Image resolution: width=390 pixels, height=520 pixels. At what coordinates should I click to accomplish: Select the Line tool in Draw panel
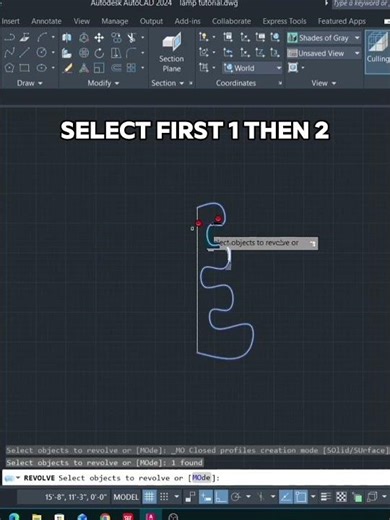pos(24,53)
